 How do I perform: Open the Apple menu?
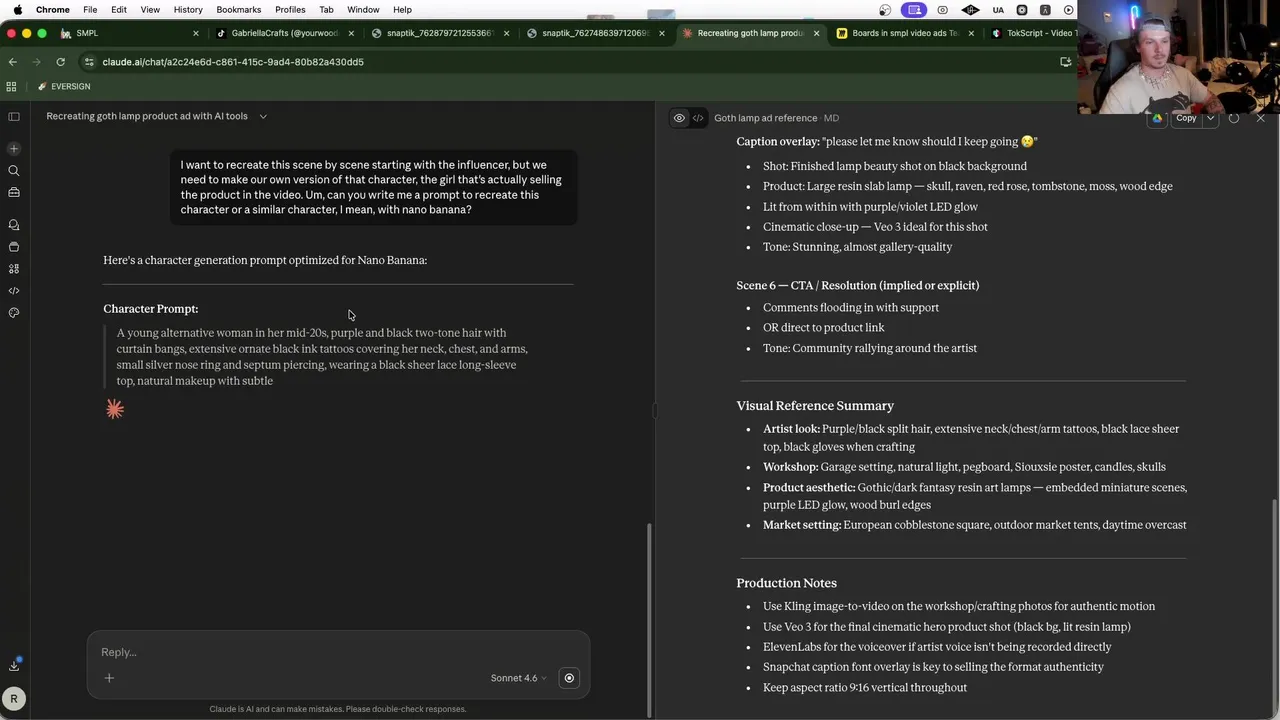(17, 10)
